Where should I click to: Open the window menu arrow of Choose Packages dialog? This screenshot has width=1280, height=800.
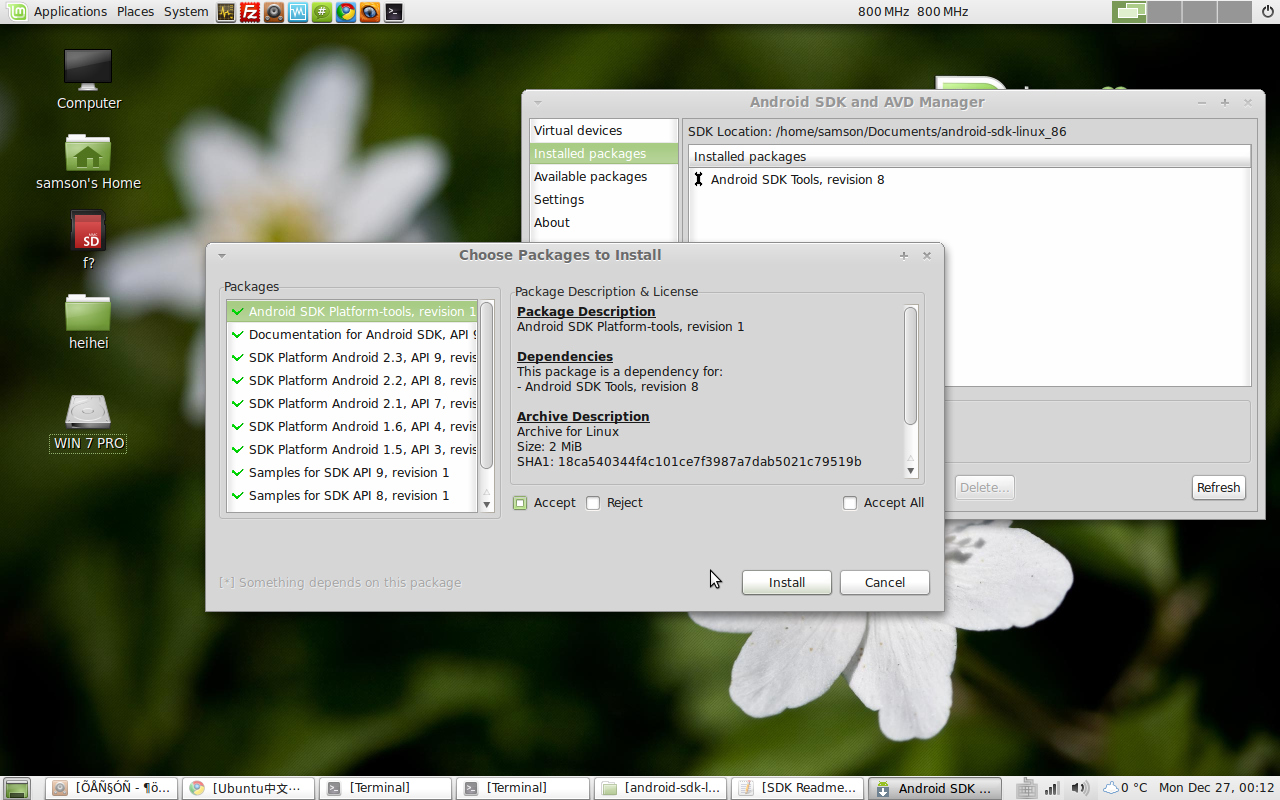coord(222,255)
